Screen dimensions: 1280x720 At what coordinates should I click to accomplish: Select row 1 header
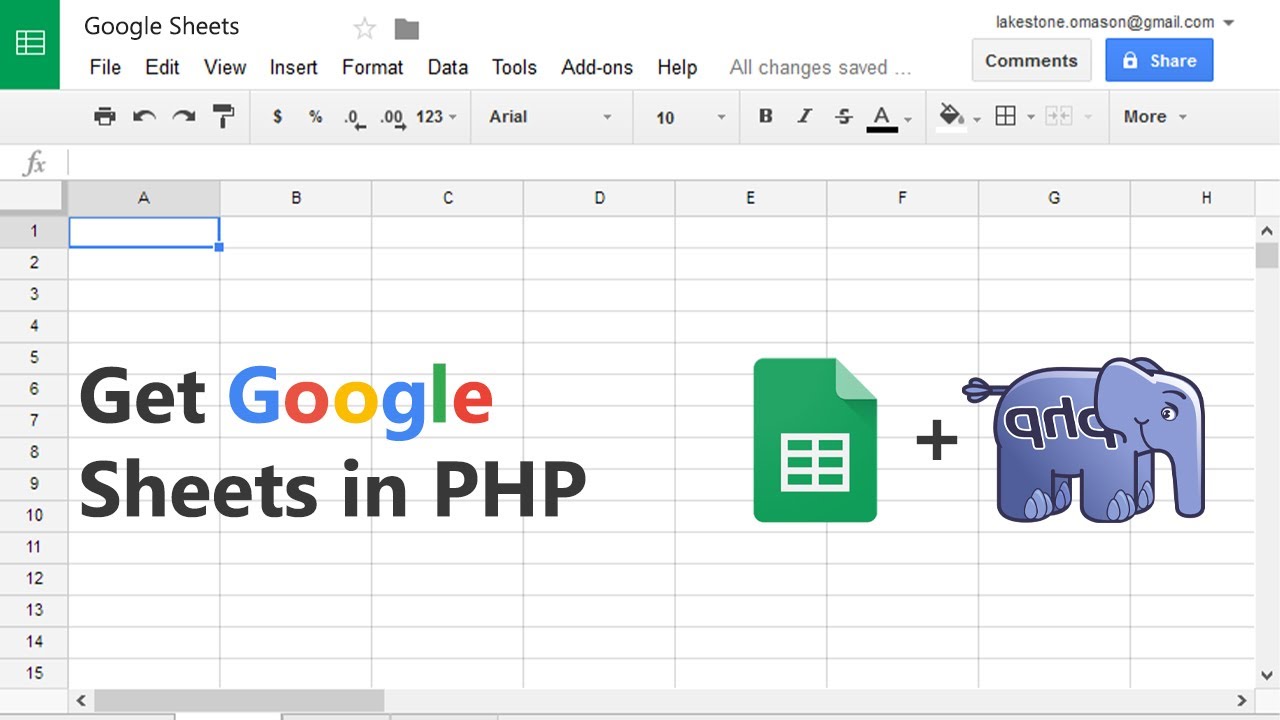tap(34, 231)
